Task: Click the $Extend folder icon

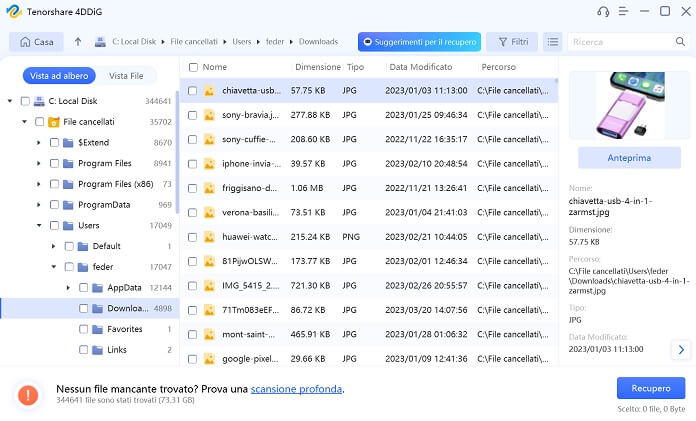Action: pos(68,143)
